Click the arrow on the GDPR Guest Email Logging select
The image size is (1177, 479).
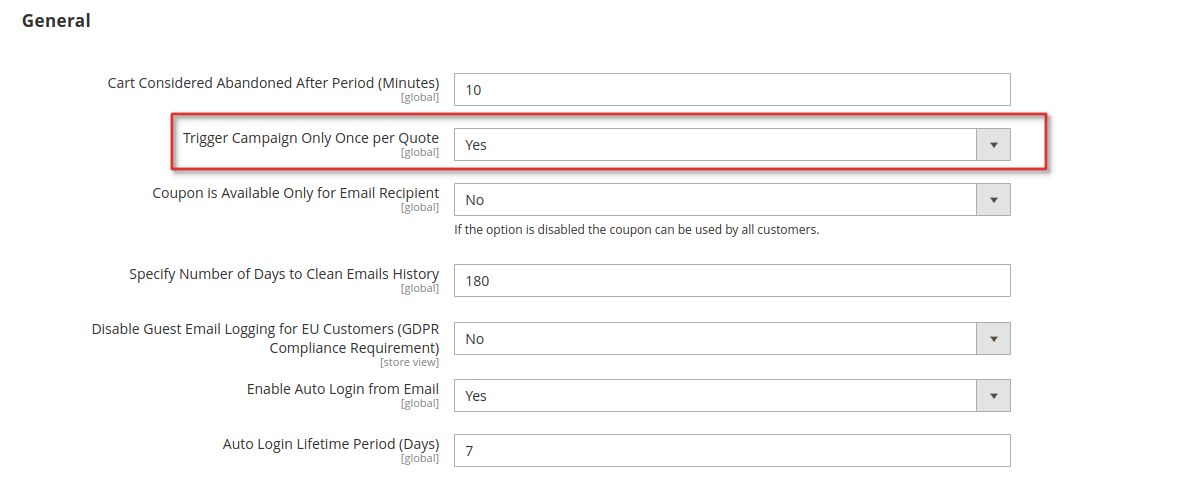(x=993, y=339)
